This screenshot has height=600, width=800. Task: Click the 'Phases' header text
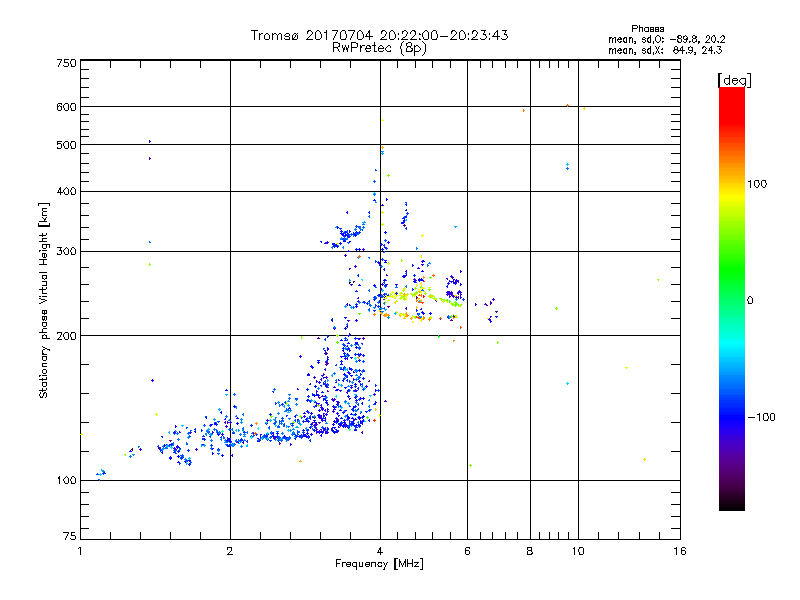click(647, 29)
